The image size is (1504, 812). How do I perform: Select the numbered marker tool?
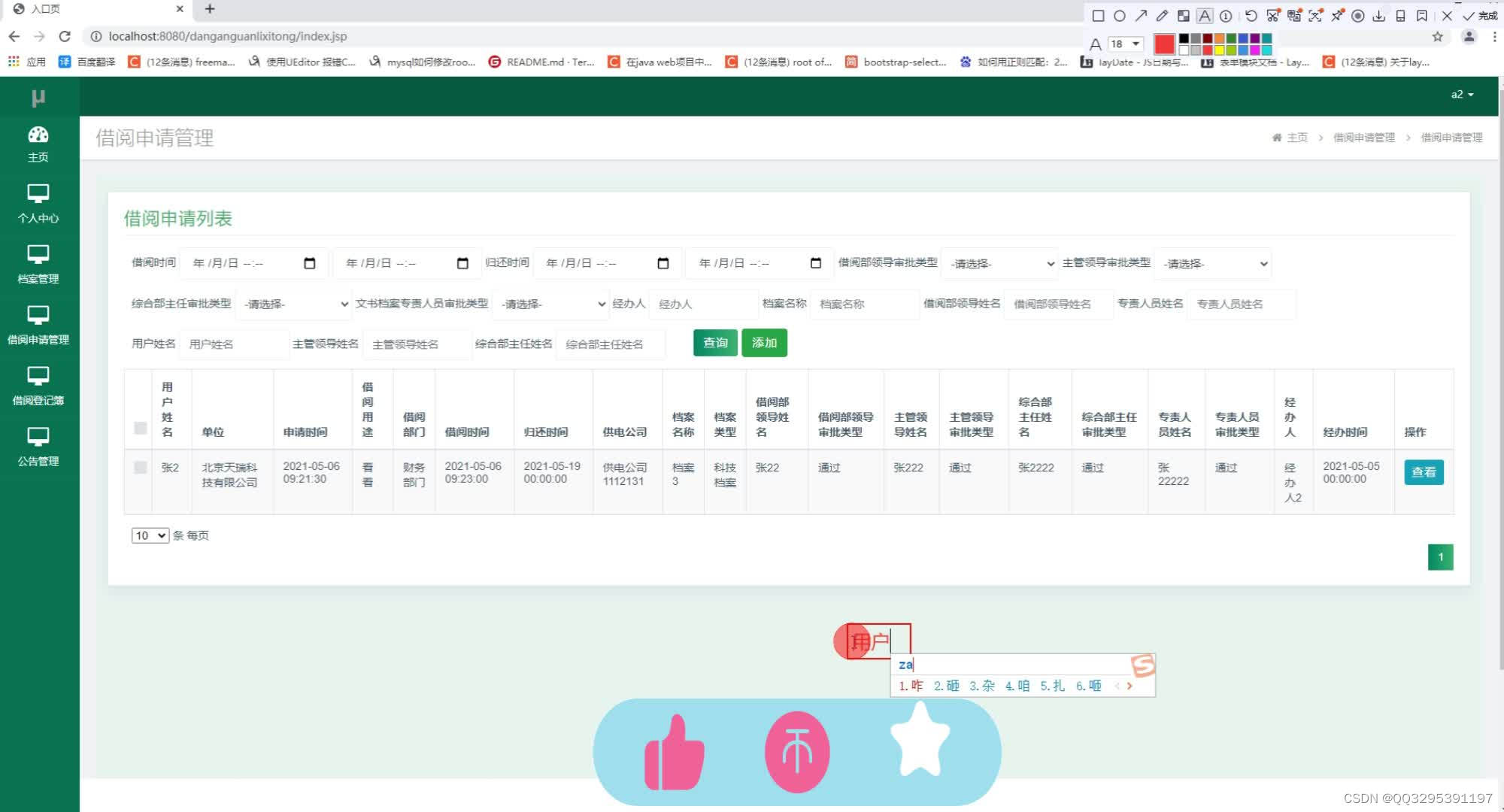click(1226, 16)
